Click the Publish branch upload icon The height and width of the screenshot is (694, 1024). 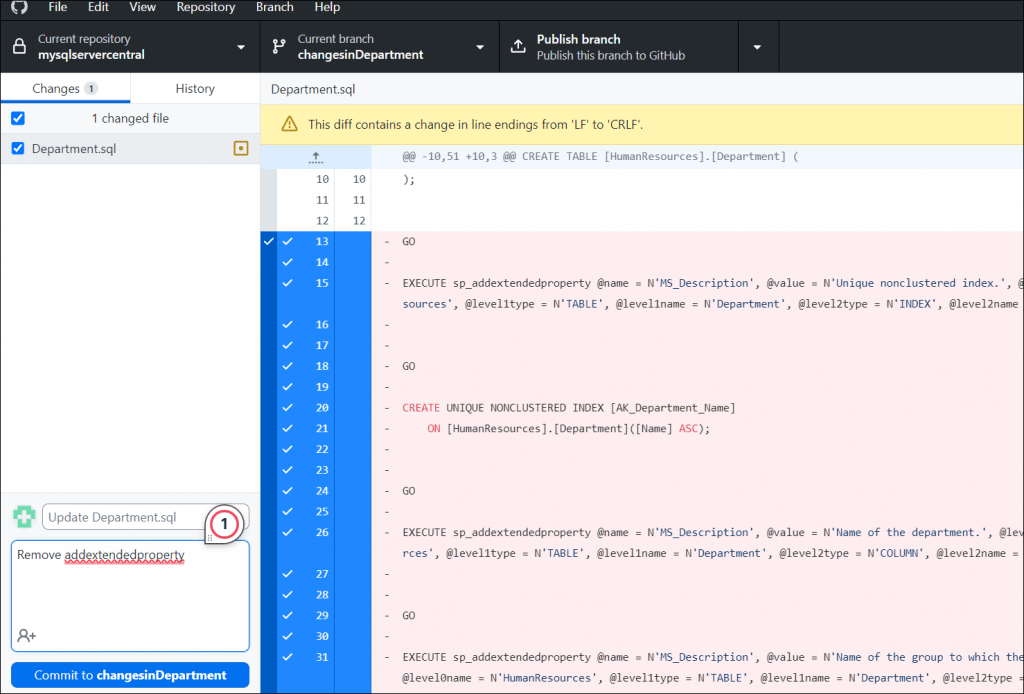pyautogui.click(x=518, y=47)
